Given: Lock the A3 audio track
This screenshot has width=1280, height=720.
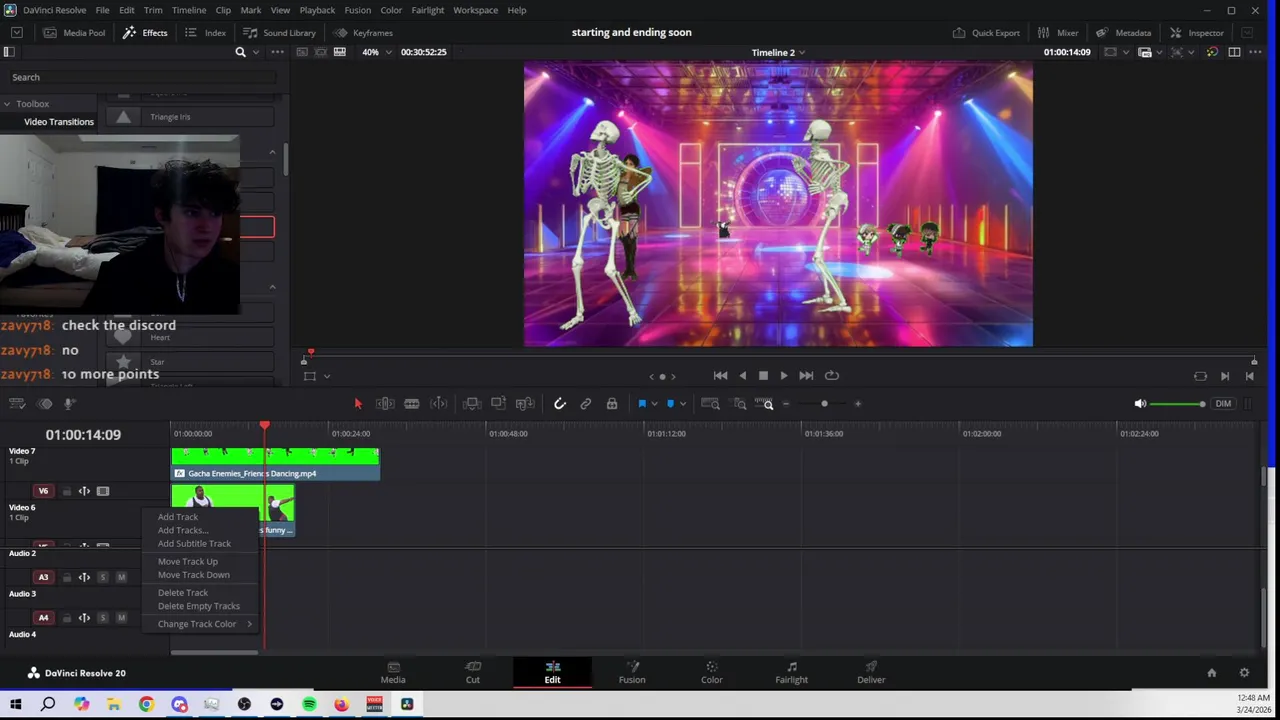Looking at the screenshot, I should point(67,577).
